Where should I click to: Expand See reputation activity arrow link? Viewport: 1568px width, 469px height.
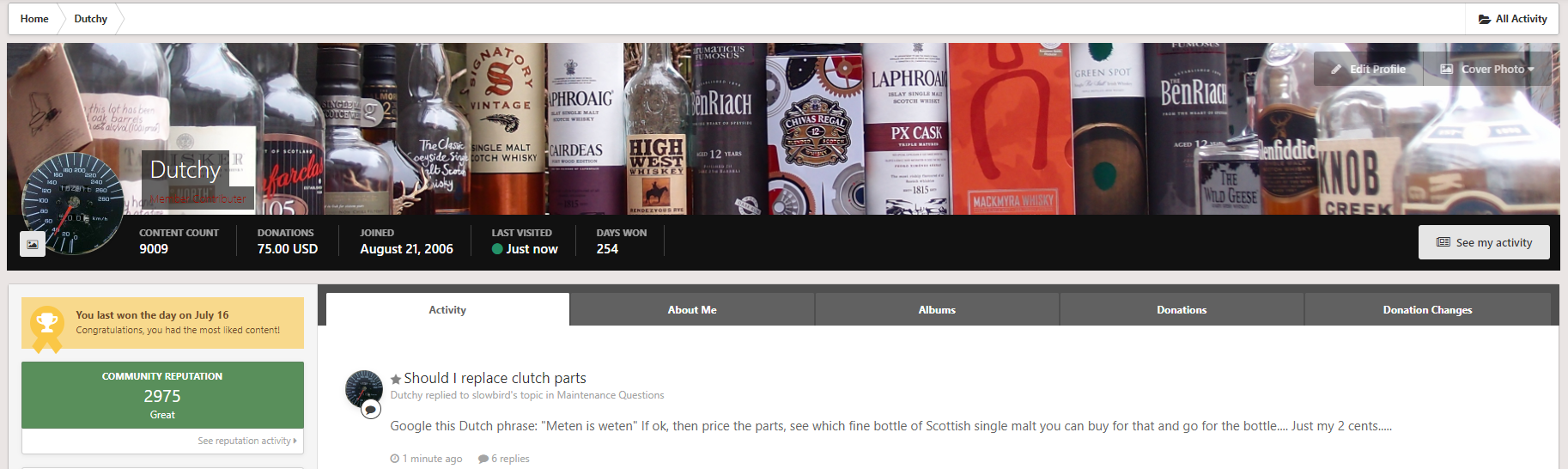pos(246,441)
